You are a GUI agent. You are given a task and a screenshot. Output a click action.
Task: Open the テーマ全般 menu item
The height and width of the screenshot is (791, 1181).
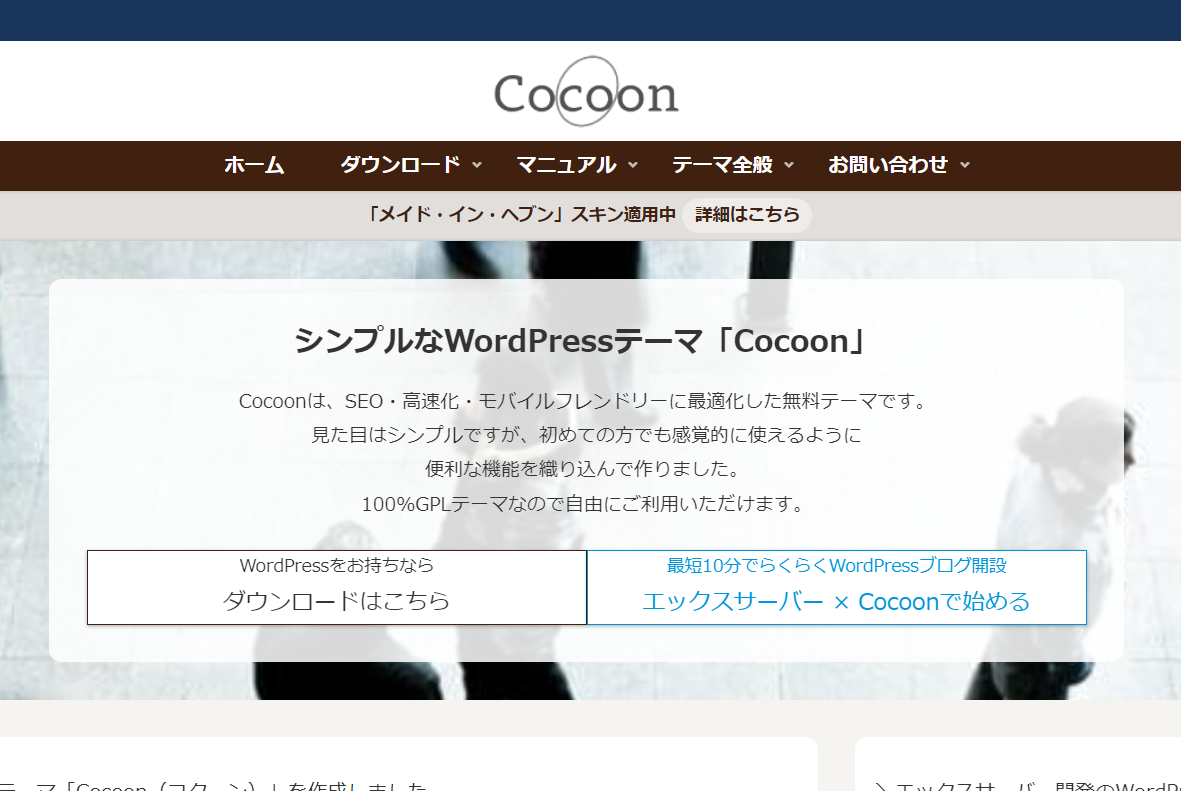[x=722, y=165]
